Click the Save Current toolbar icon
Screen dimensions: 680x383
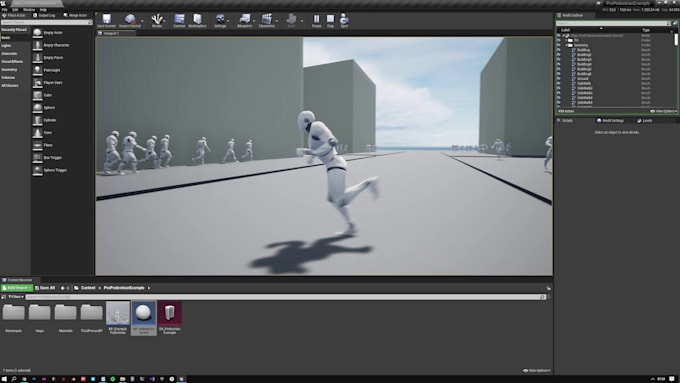click(x=106, y=19)
